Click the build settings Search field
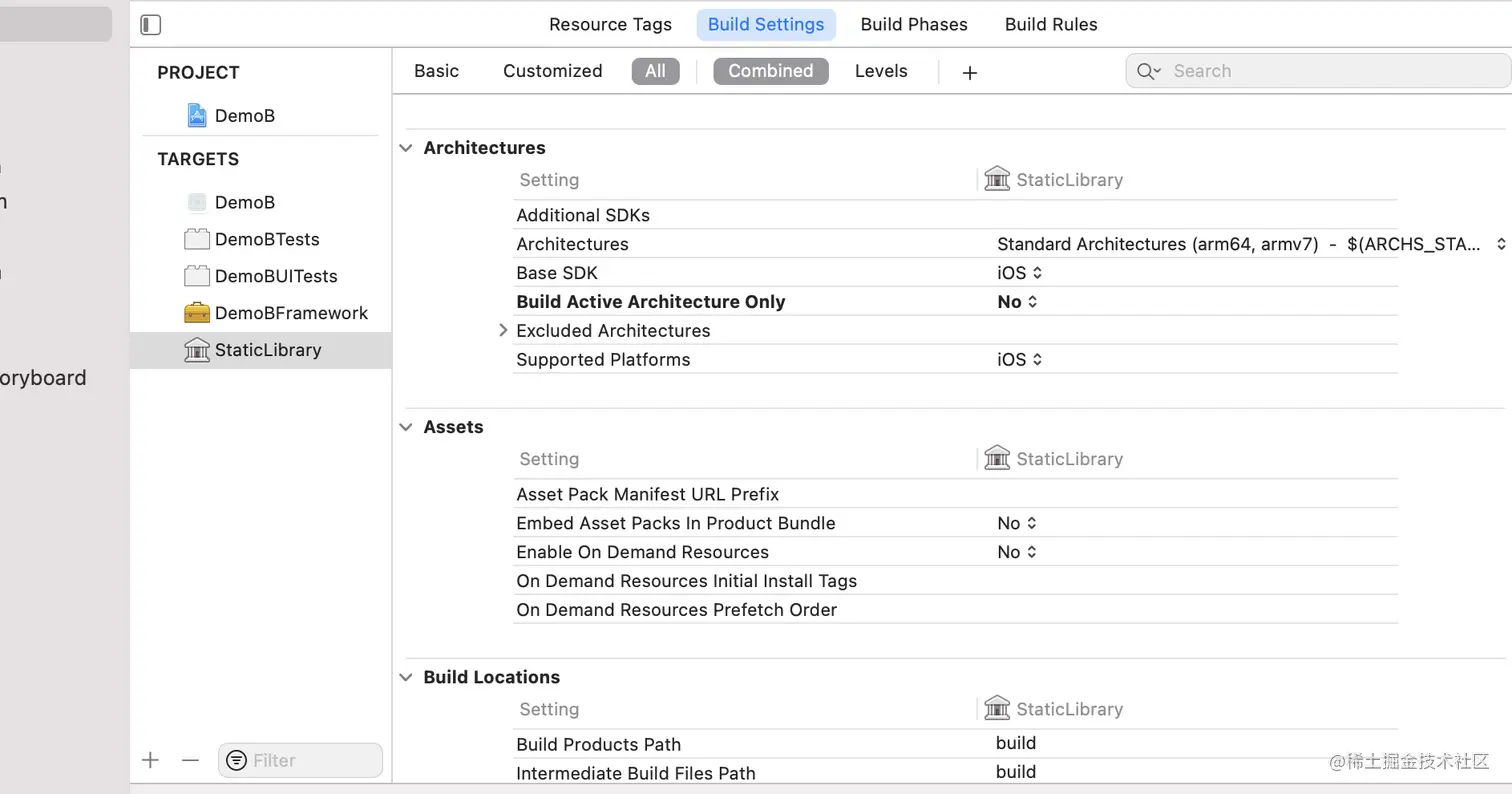Image resolution: width=1512 pixels, height=794 pixels. click(x=1330, y=71)
